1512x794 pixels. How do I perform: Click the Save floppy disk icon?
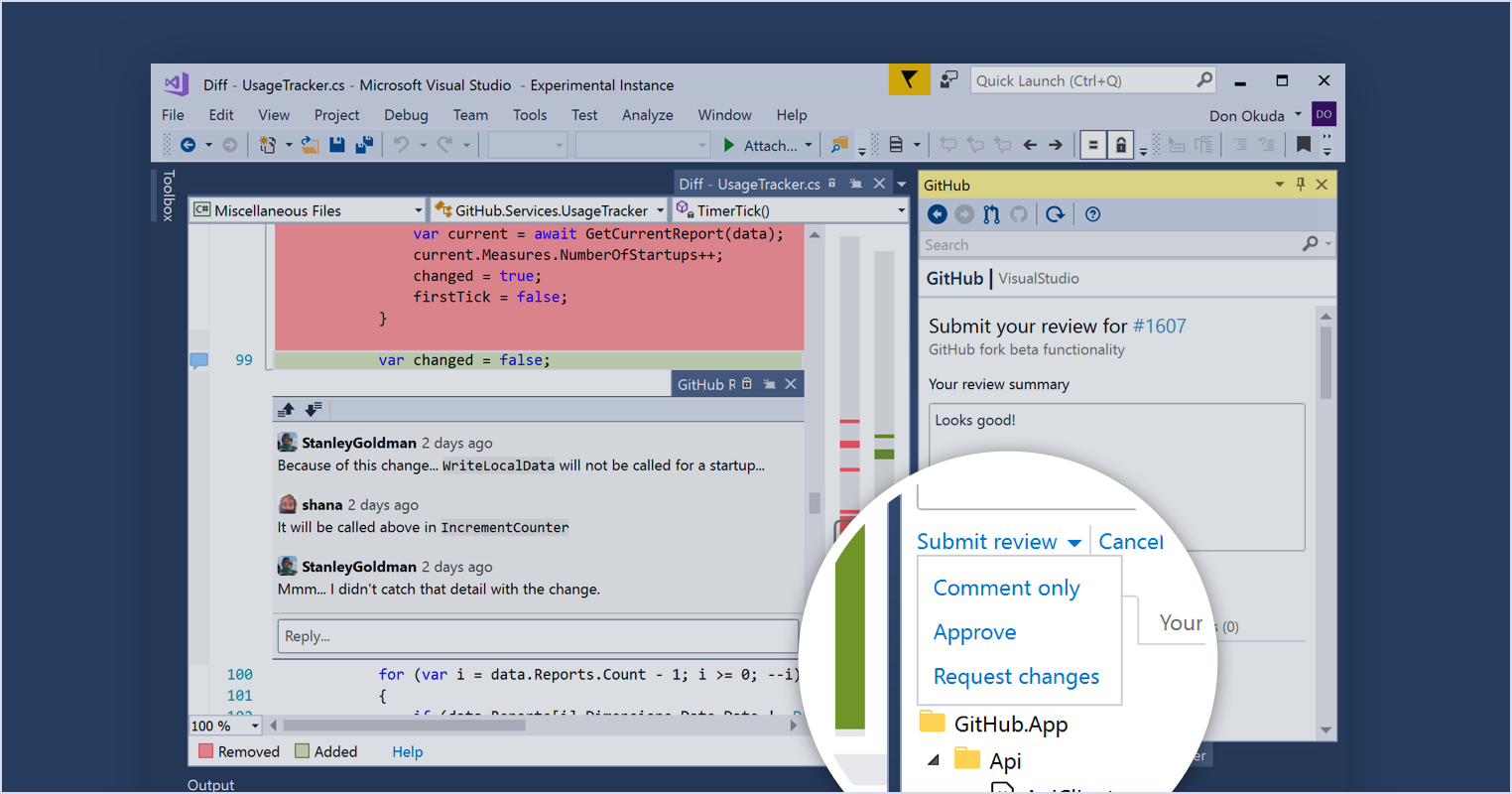pyautogui.click(x=337, y=145)
